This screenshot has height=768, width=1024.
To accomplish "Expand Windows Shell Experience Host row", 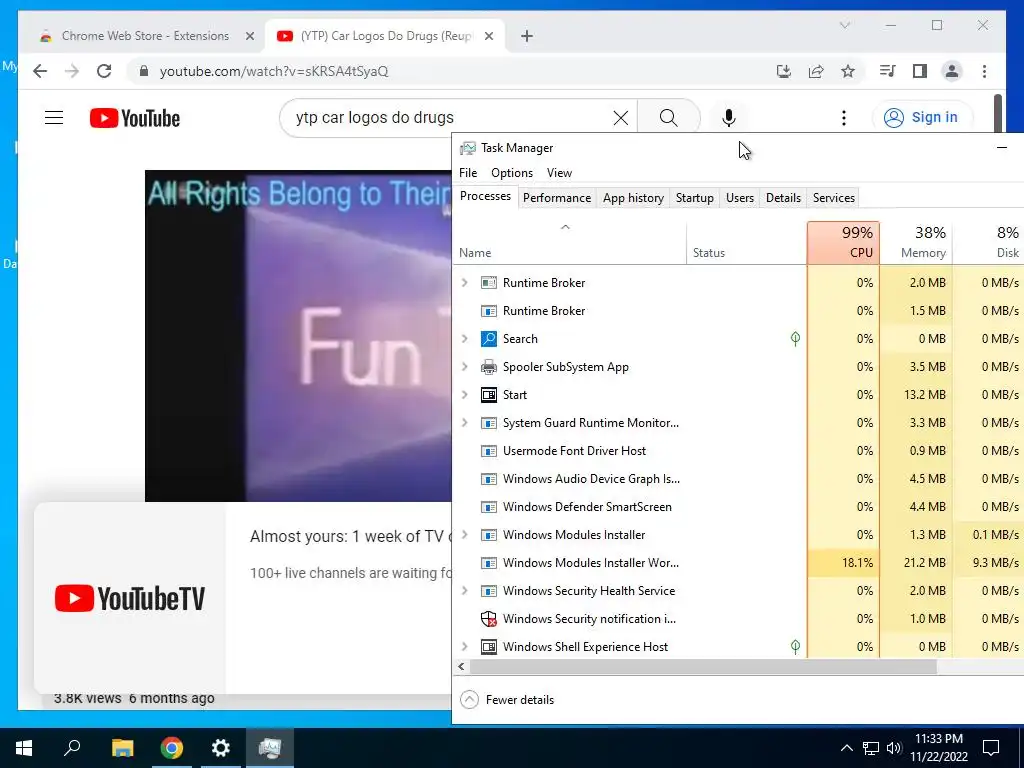I will [464, 647].
